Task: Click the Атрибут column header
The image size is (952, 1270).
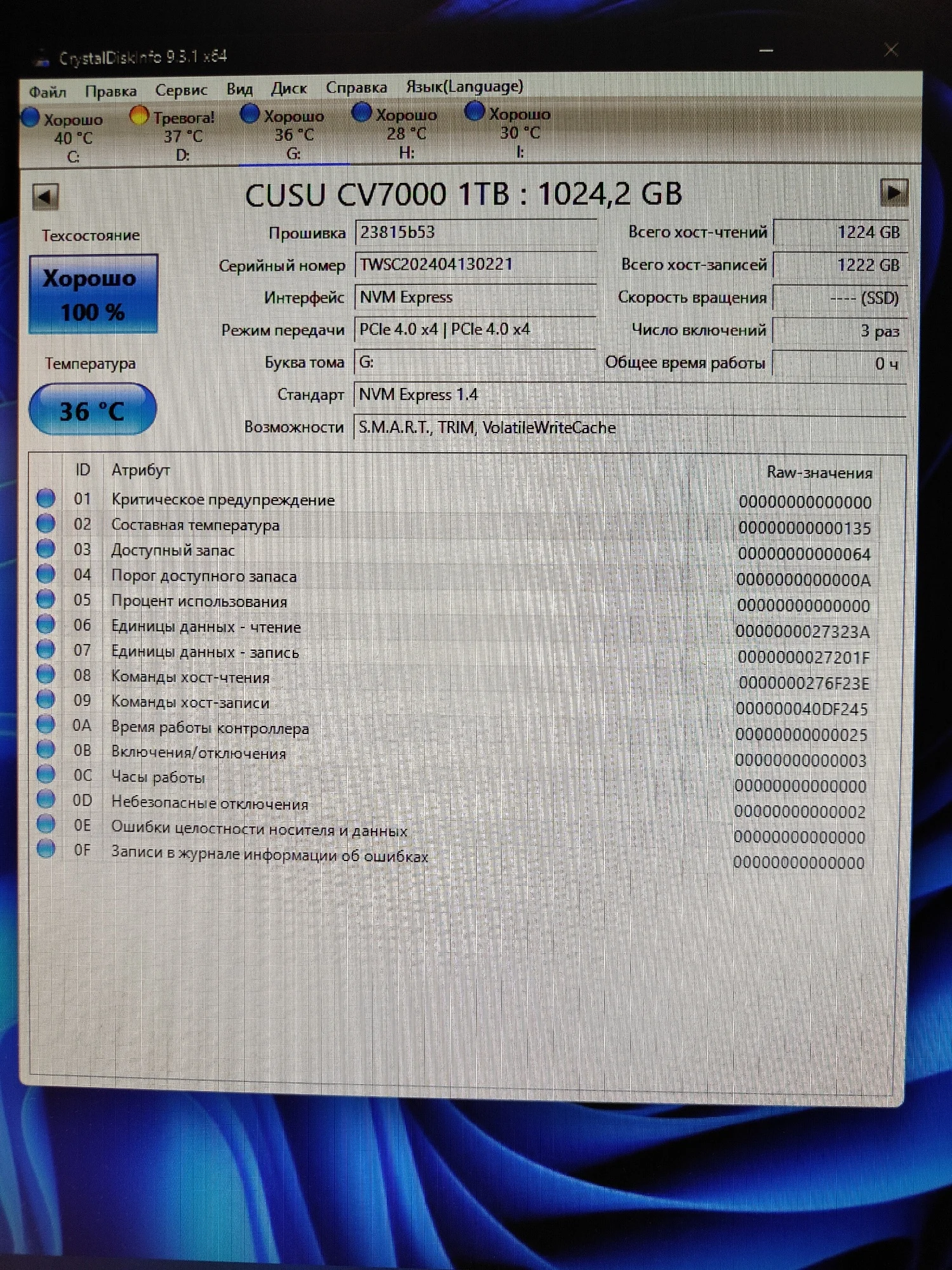Action: (x=141, y=470)
